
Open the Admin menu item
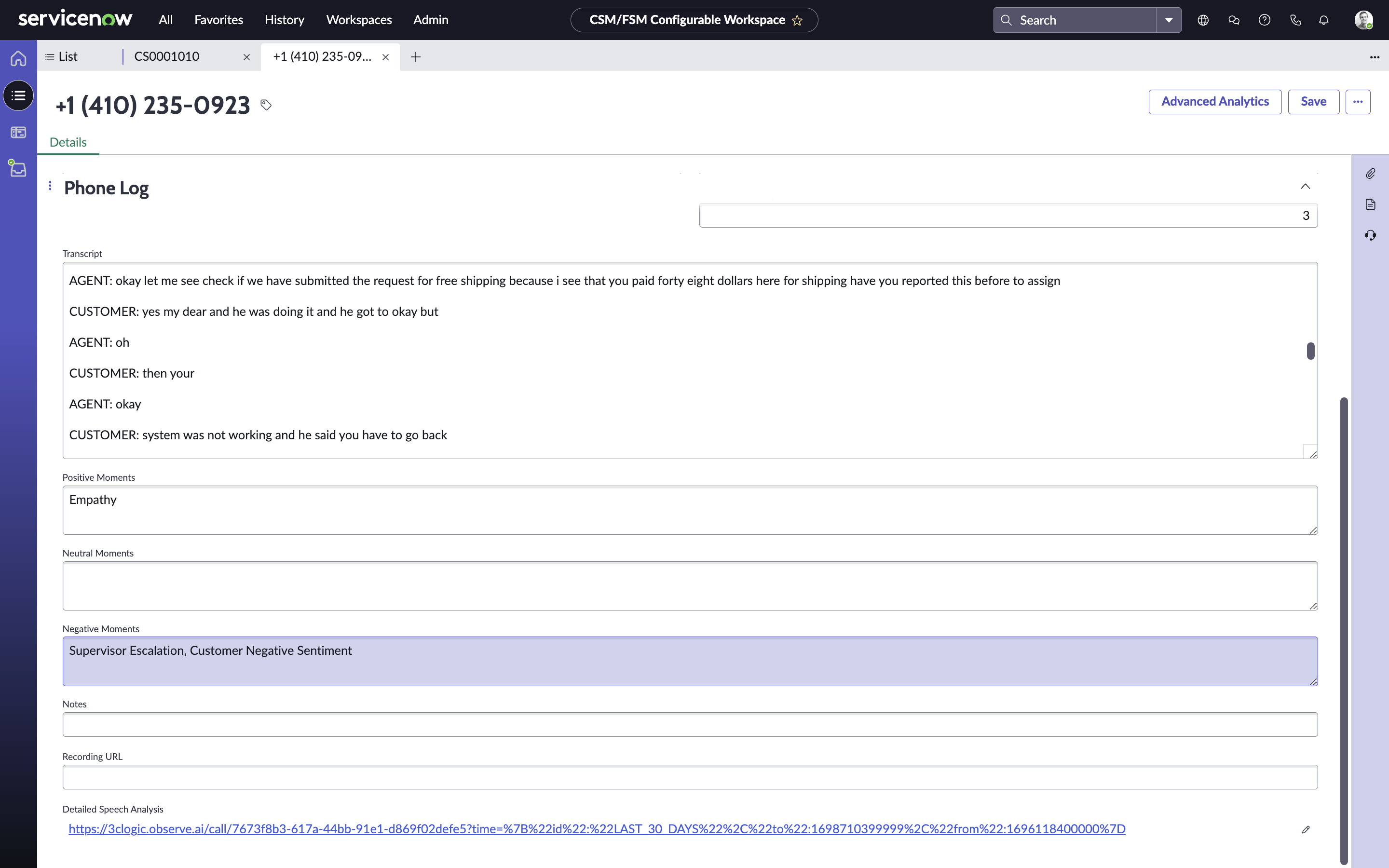(430, 20)
